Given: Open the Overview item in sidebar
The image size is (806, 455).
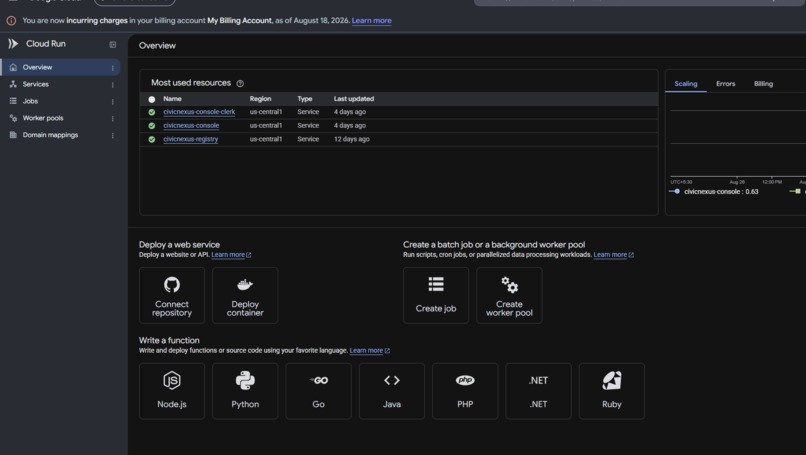Looking at the screenshot, I should 61,67.
